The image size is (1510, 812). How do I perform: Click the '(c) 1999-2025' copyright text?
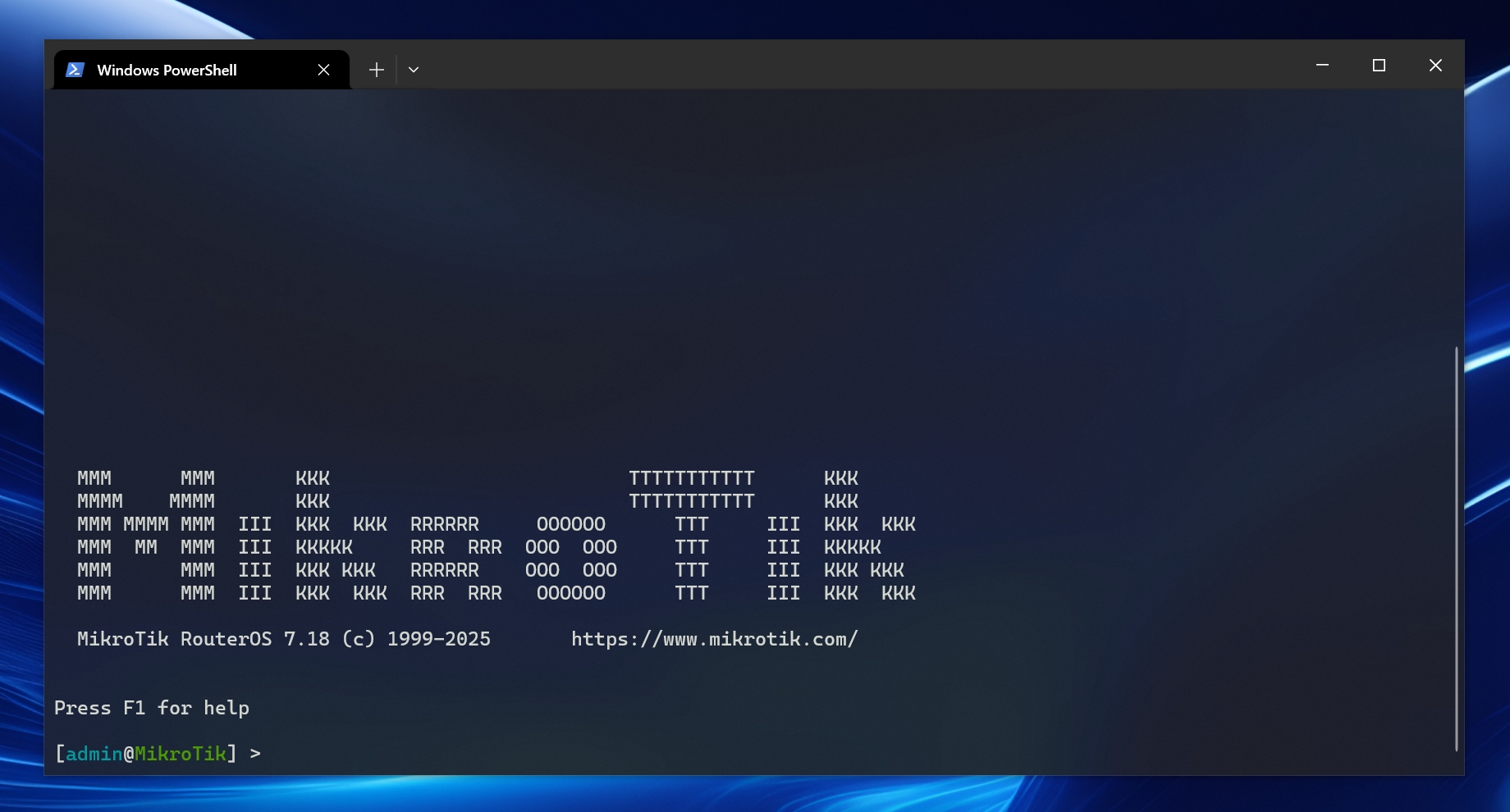click(416, 639)
